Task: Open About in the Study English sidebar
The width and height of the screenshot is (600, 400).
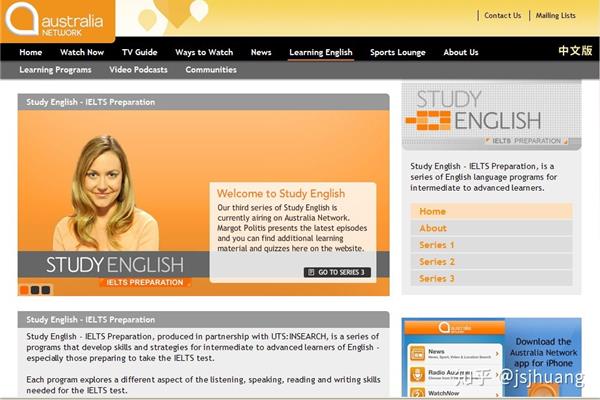Action: [491, 228]
